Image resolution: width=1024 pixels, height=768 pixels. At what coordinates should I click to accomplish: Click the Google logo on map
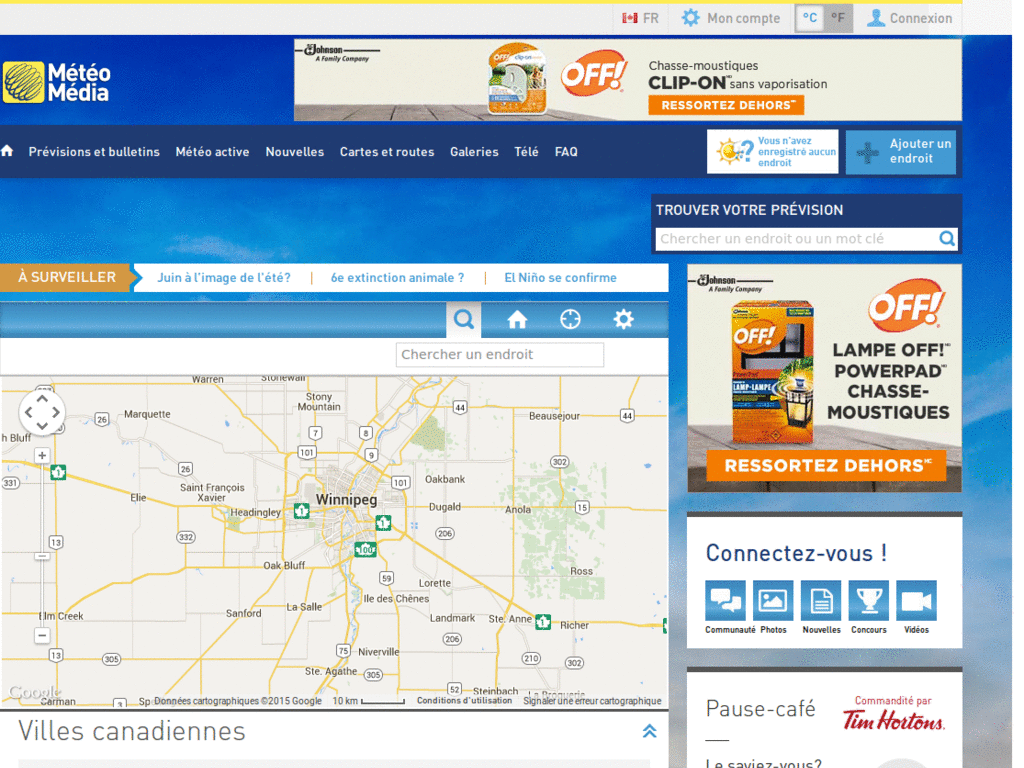pyautogui.click(x=34, y=692)
